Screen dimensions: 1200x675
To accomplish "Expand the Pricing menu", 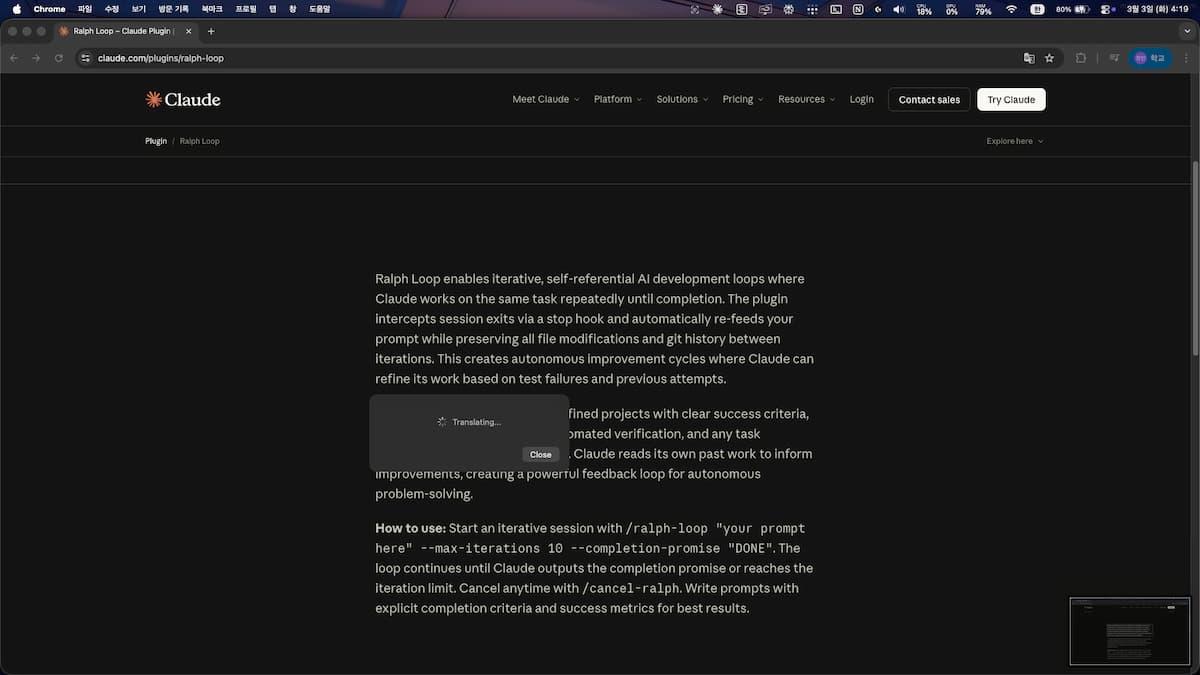I will click(743, 99).
